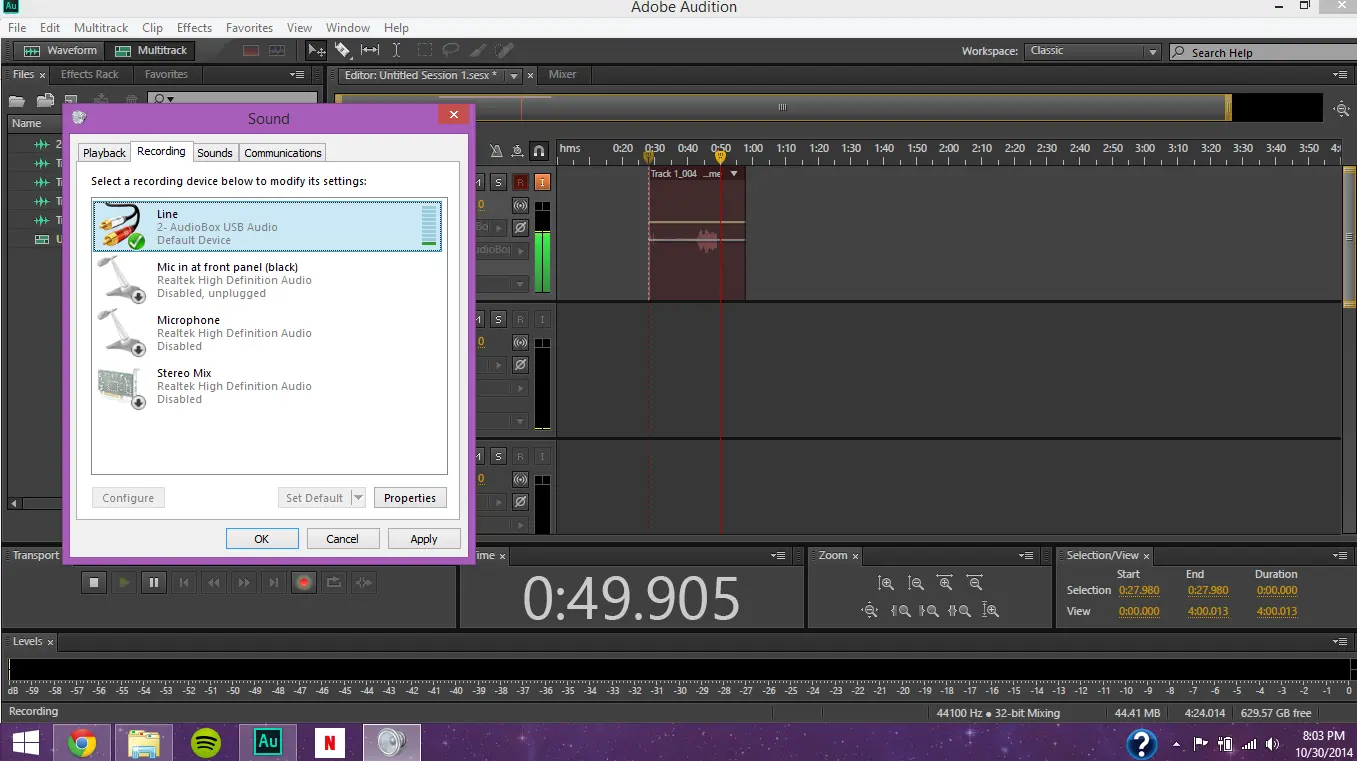
Task: Select Stereo Mix recording device
Action: (x=269, y=386)
